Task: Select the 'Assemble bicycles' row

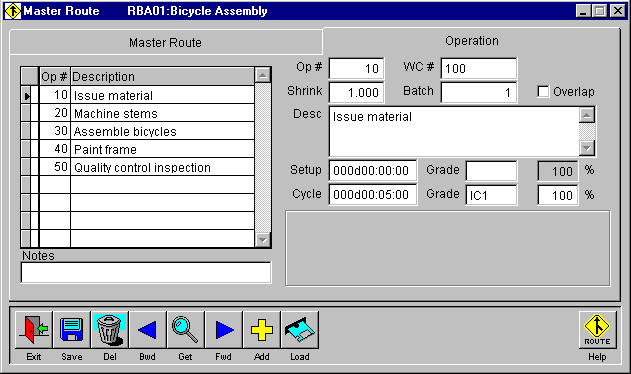Action: click(138, 131)
